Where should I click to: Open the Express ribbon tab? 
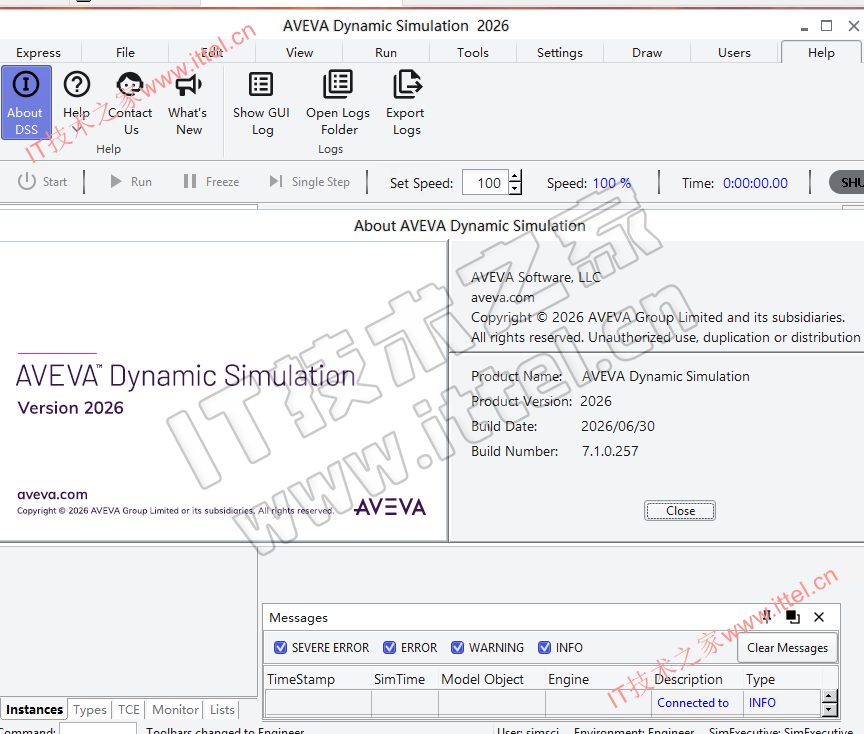[x=39, y=53]
